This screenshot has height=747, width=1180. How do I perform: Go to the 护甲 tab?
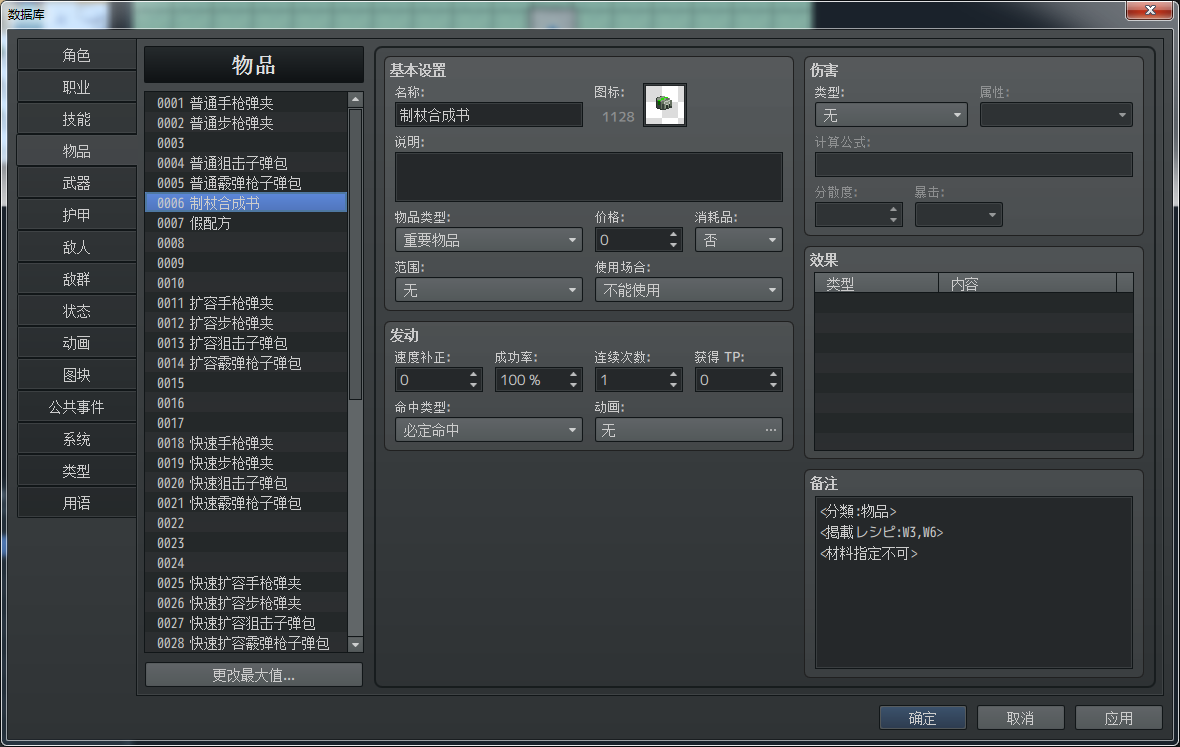point(77,215)
